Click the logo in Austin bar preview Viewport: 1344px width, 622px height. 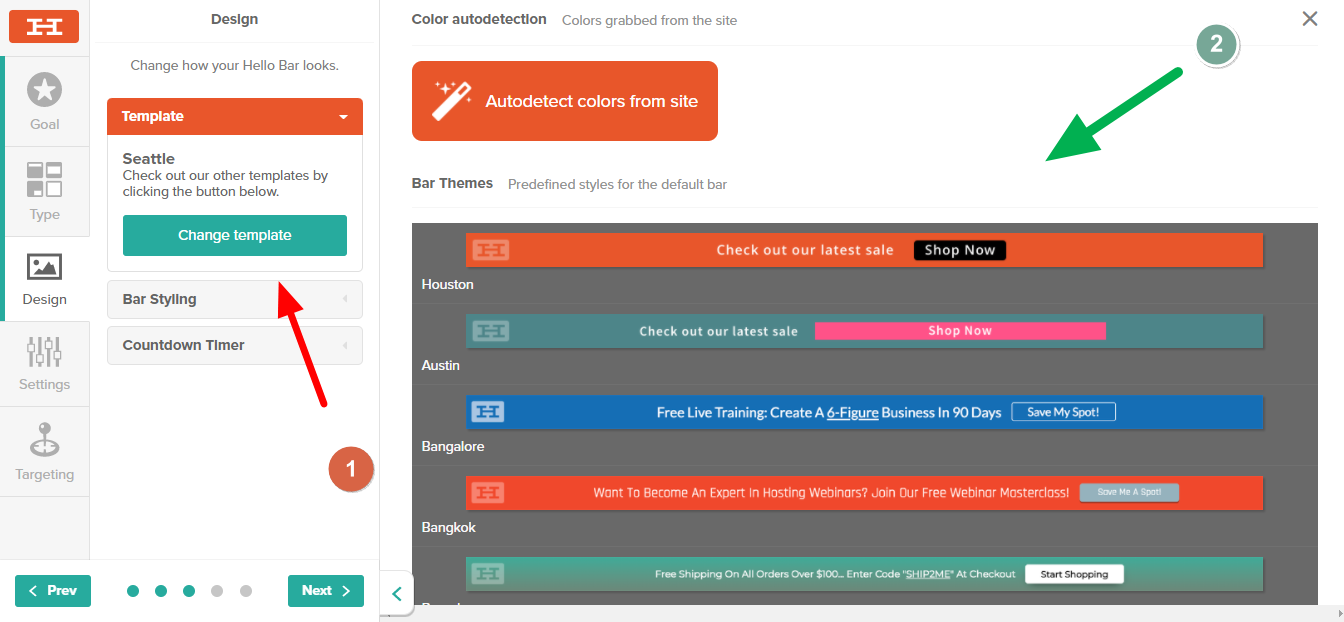(x=490, y=331)
